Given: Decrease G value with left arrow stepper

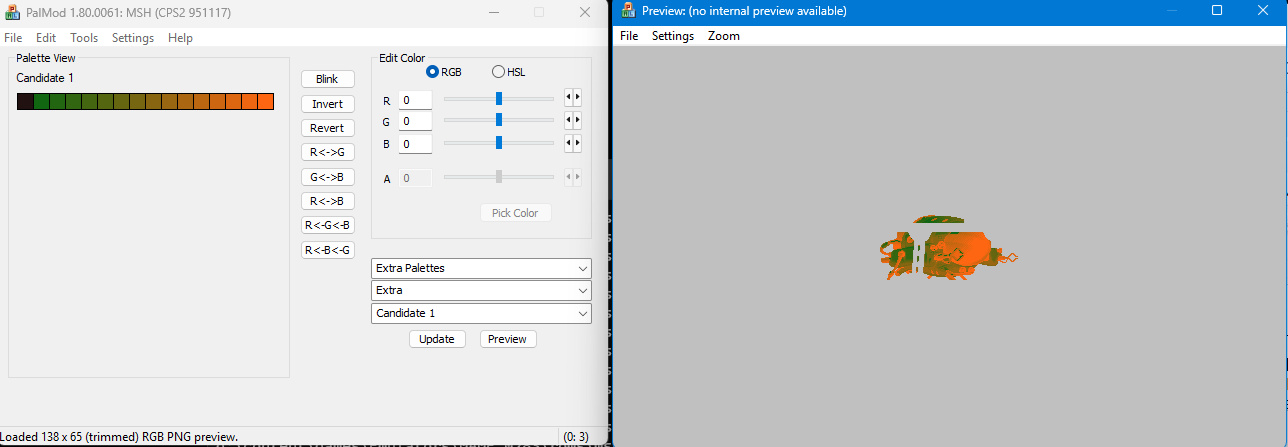Looking at the screenshot, I should pos(568,120).
